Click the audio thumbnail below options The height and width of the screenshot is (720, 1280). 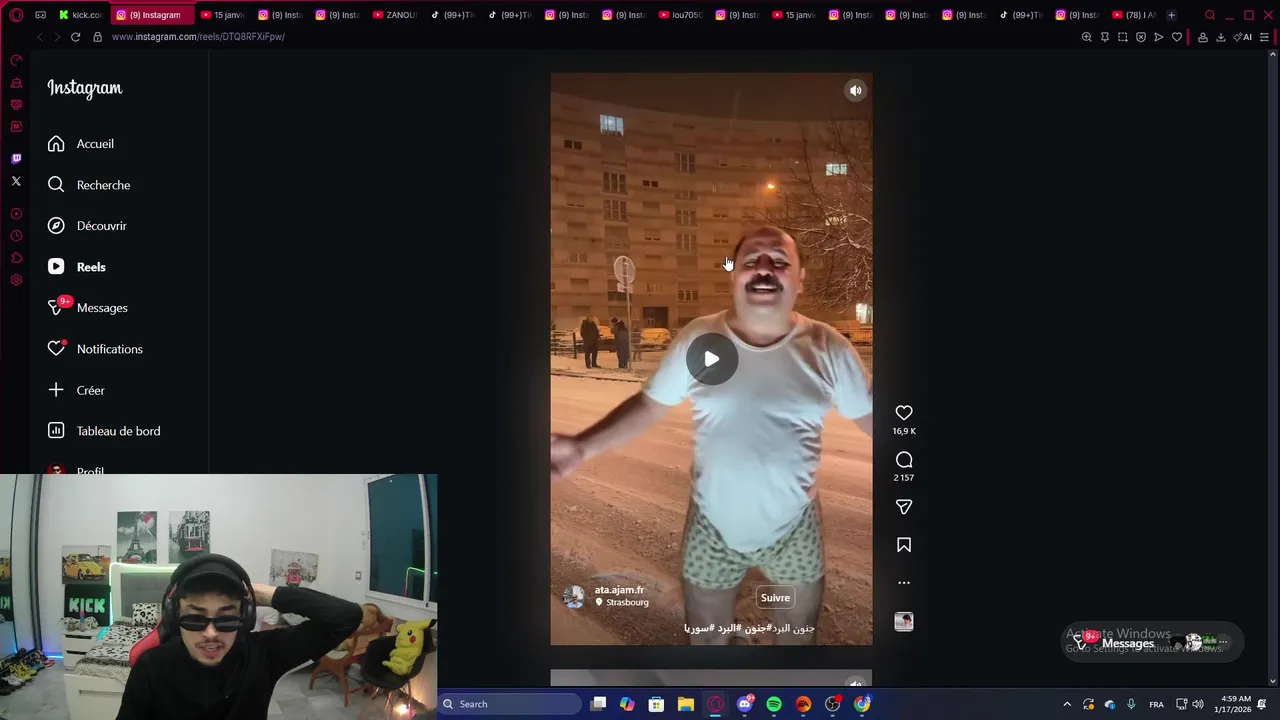pyautogui.click(x=904, y=621)
